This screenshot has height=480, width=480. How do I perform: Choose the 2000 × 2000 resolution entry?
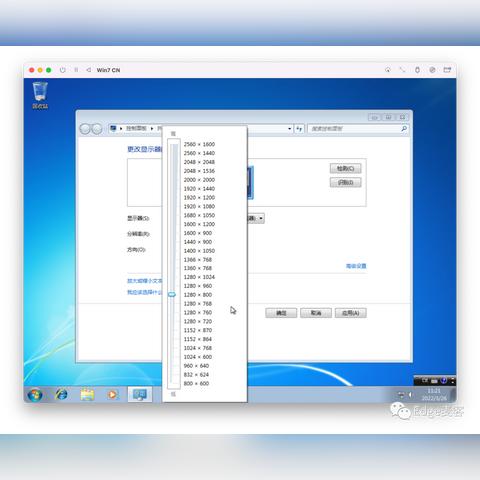[x=199, y=180]
